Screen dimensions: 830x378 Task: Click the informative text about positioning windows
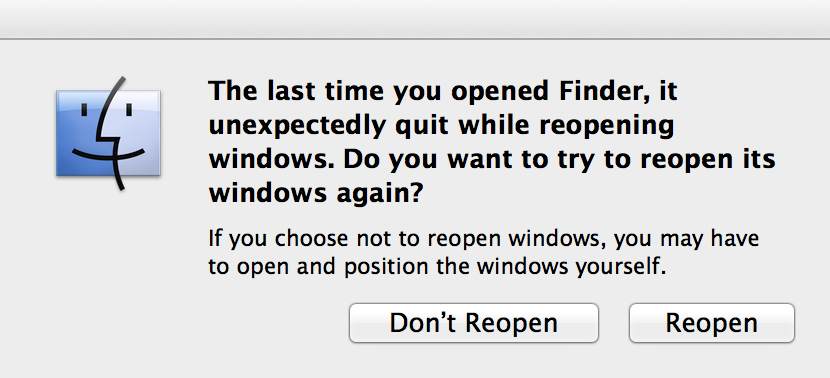pos(483,252)
